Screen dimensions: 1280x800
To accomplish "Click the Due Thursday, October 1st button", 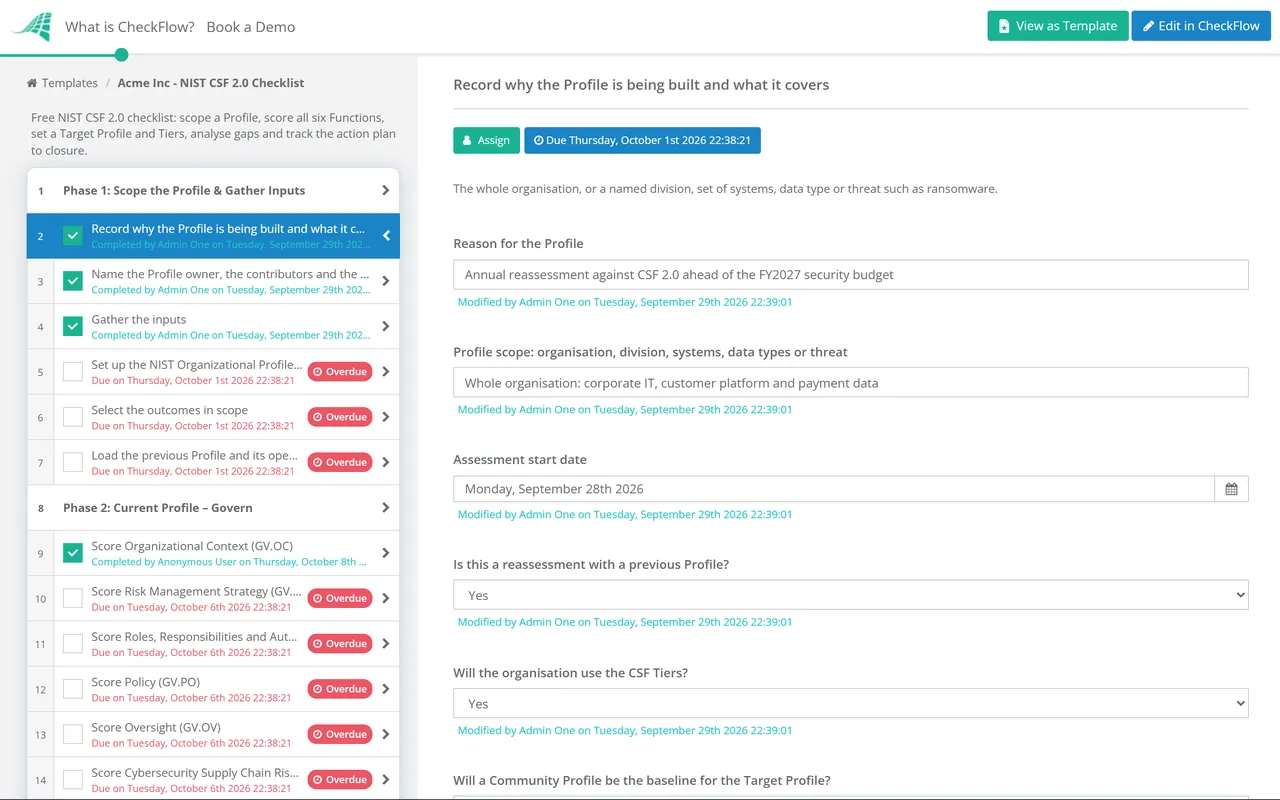I will tap(642, 140).
